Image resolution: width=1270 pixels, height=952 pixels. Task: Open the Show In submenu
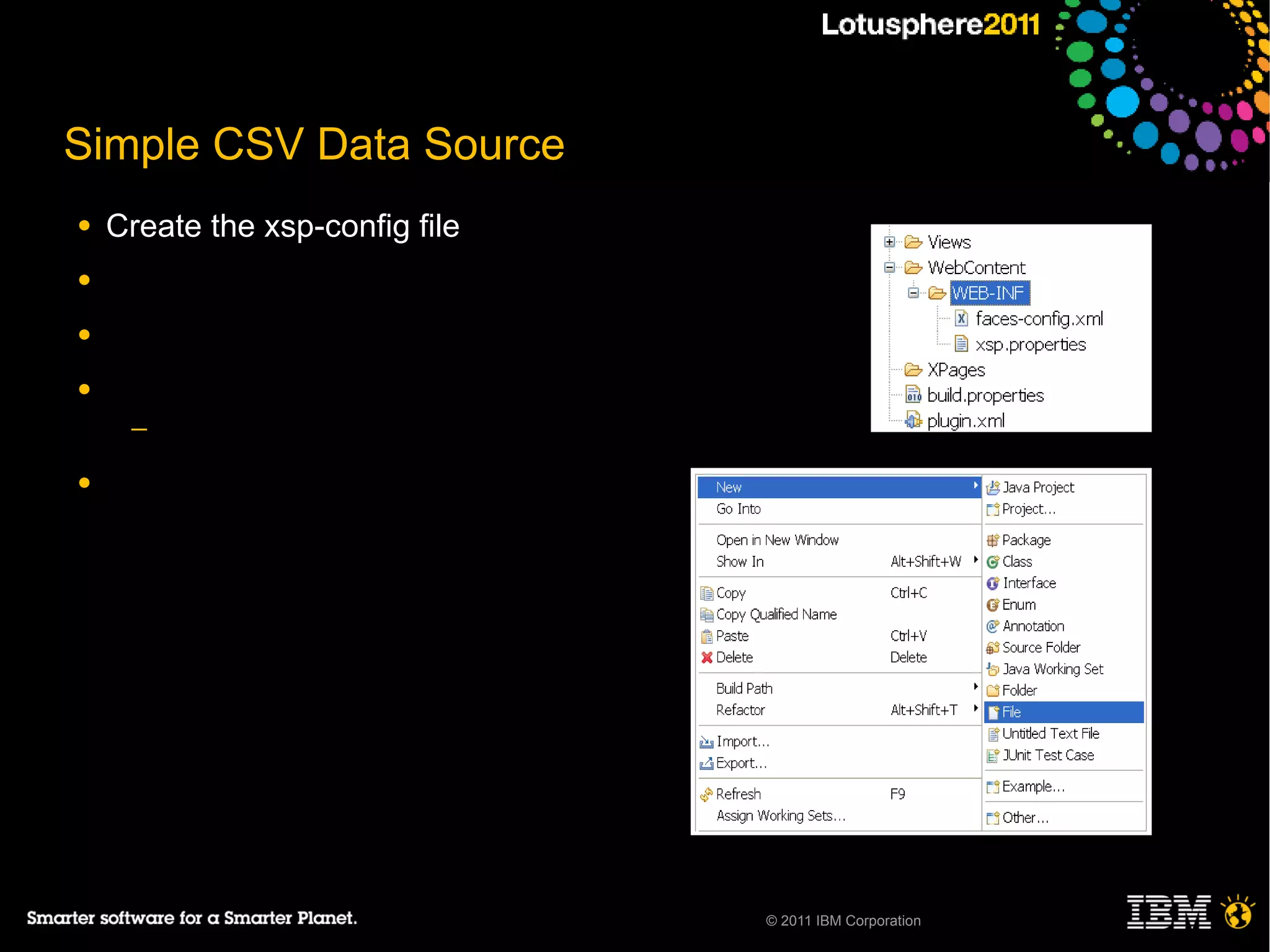coord(839,562)
